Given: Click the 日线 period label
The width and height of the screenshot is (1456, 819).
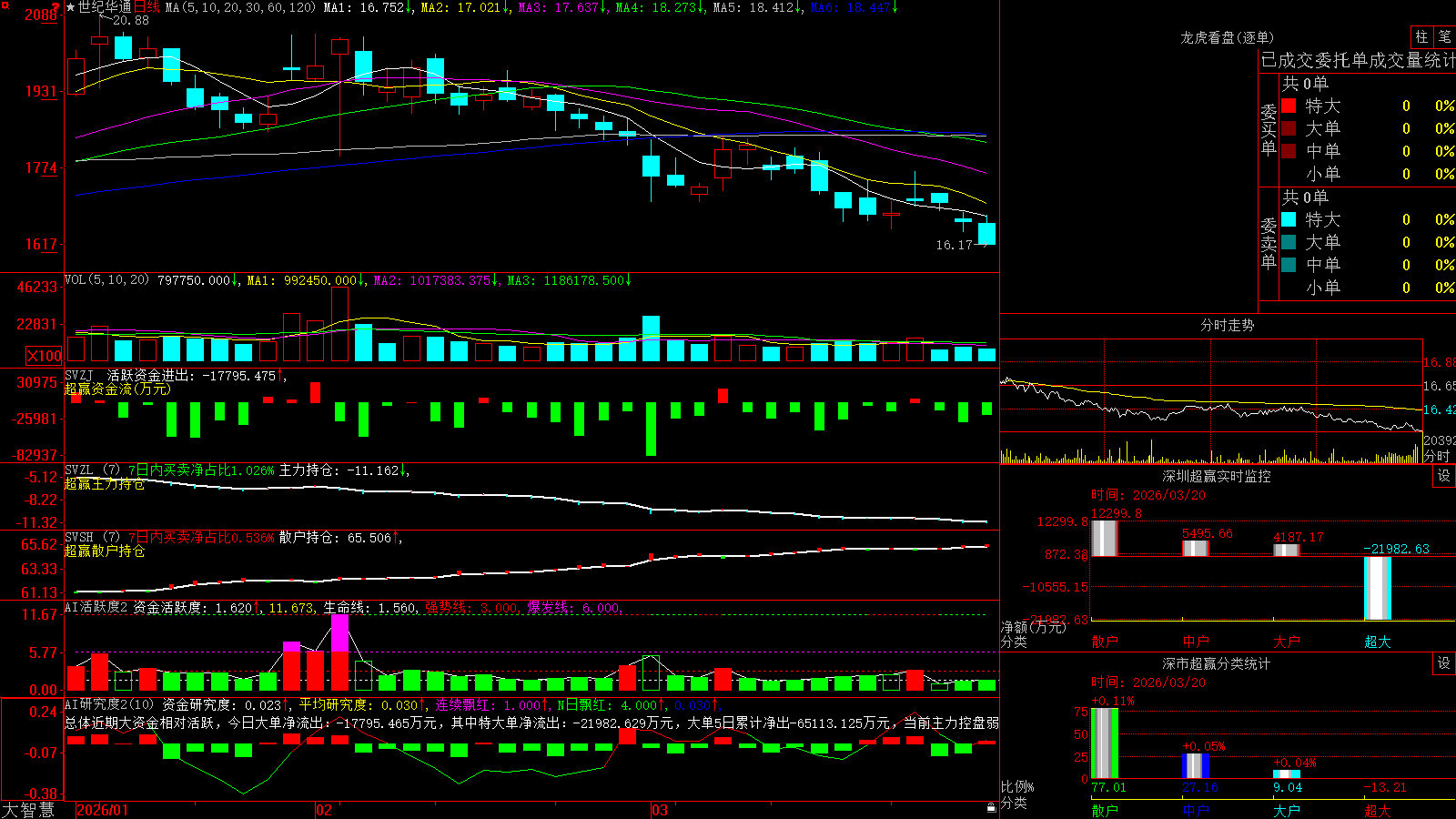Looking at the screenshot, I should click(147, 7).
